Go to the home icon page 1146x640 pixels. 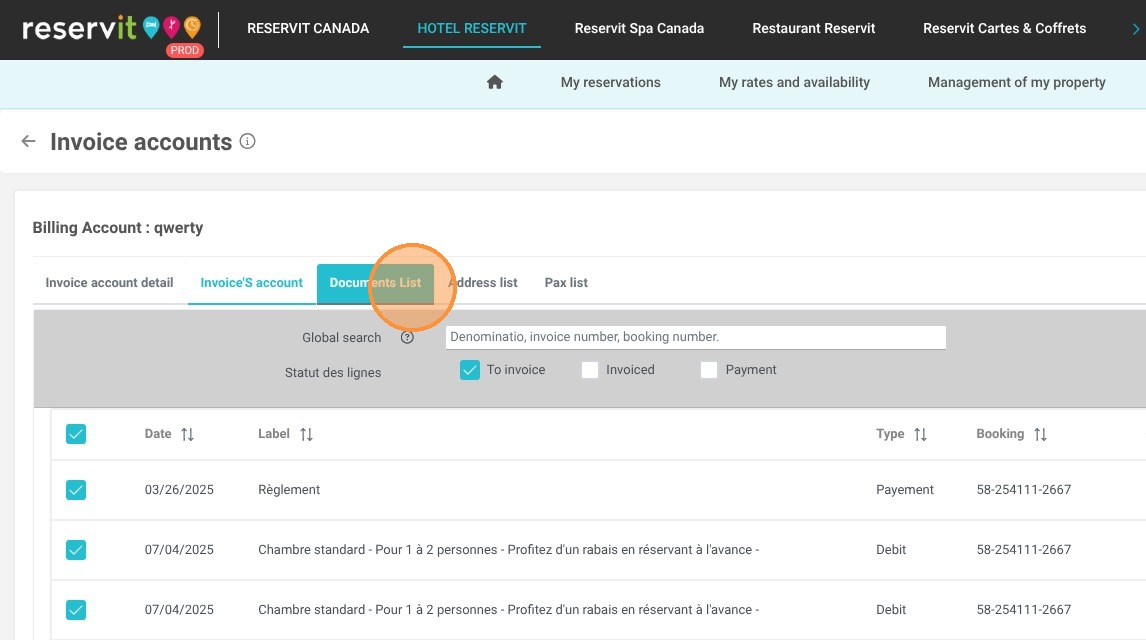point(495,82)
